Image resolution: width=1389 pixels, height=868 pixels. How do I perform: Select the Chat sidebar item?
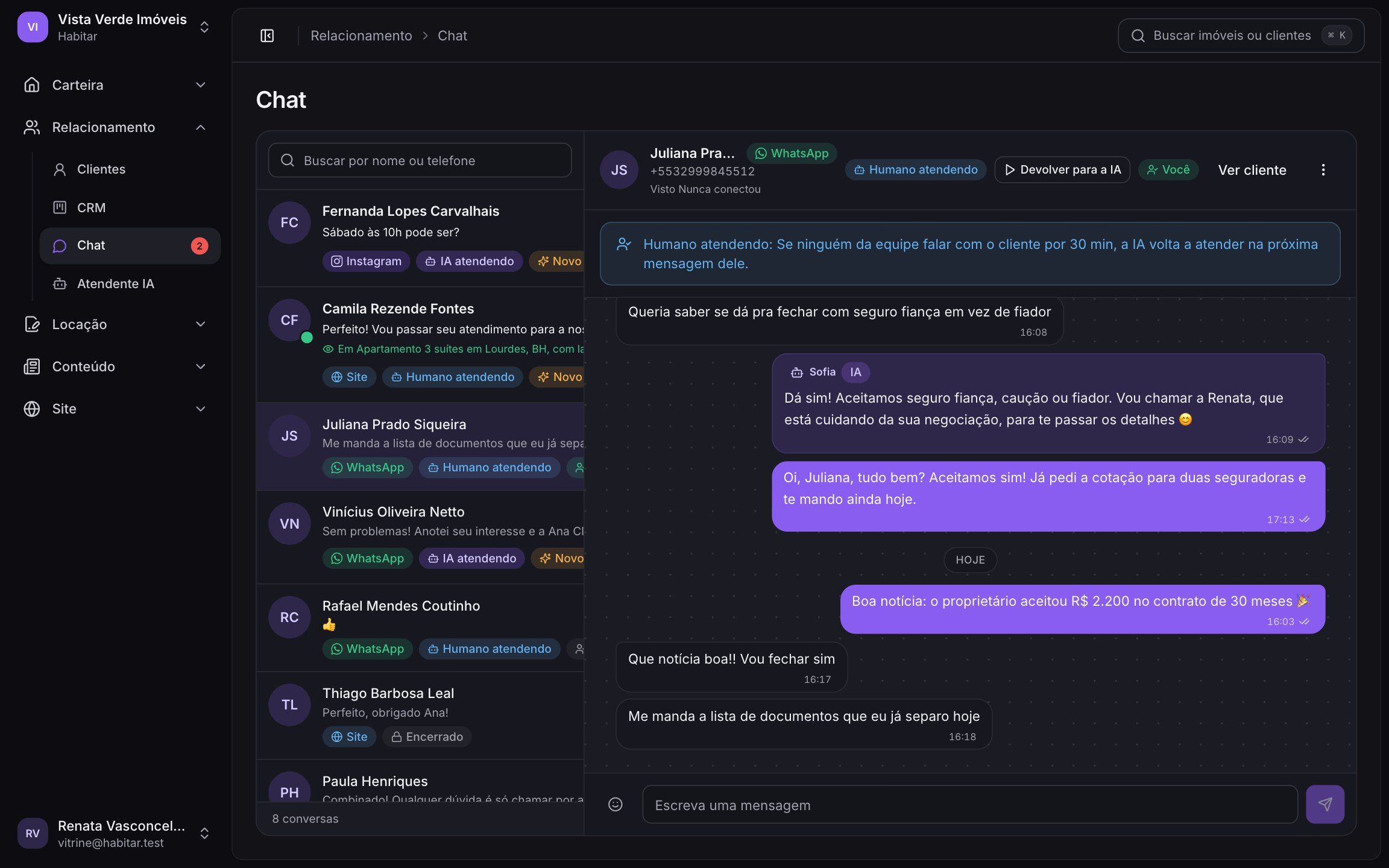[x=130, y=245]
